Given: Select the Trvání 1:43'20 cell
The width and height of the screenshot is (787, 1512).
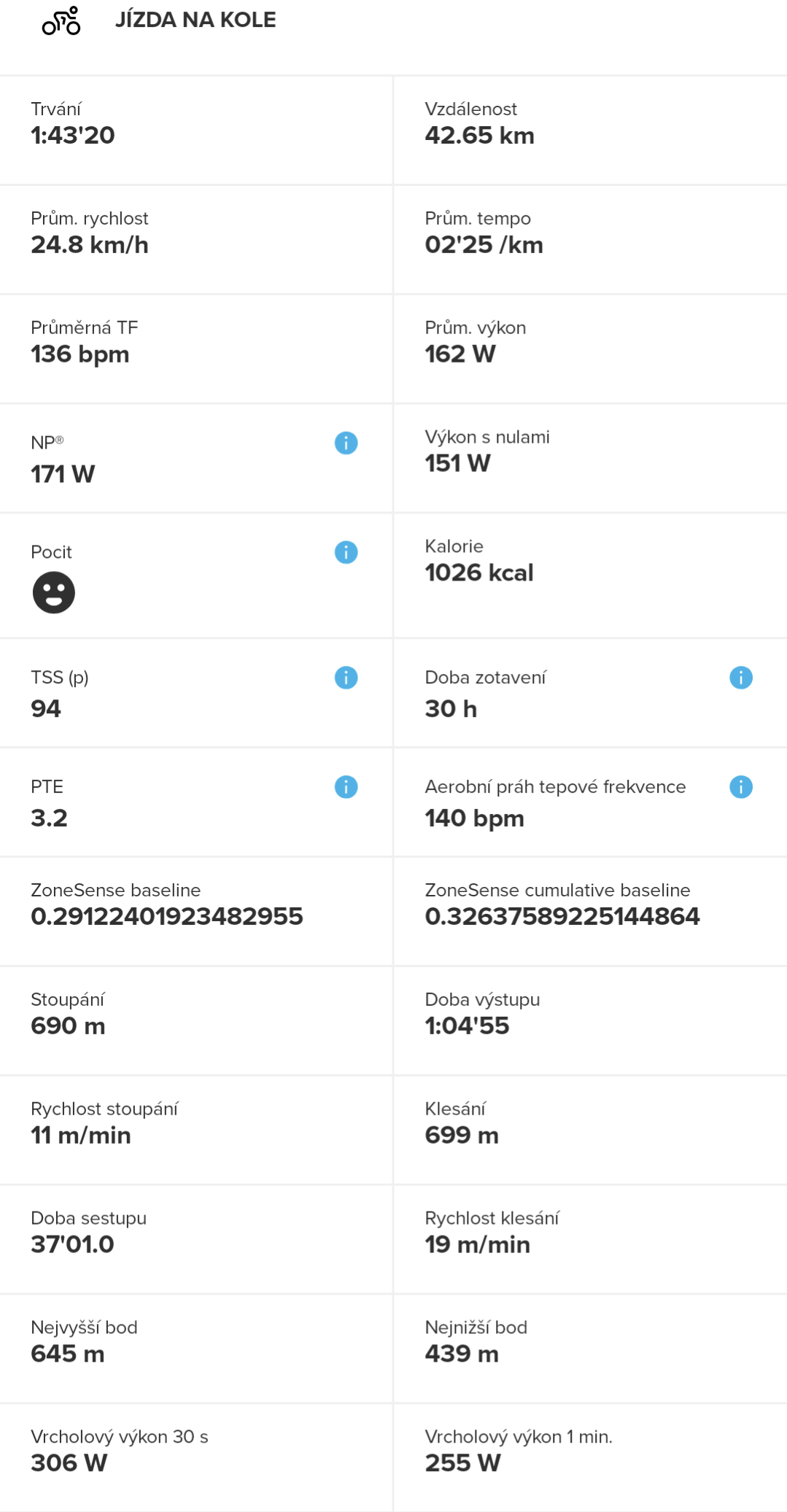Looking at the screenshot, I should [196, 131].
